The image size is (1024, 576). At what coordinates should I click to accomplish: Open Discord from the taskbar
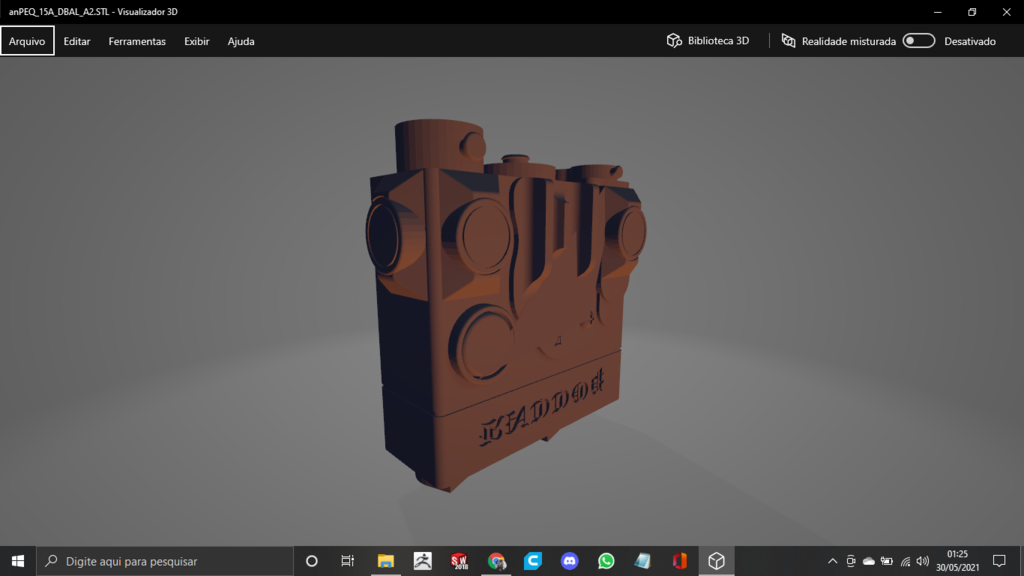pos(569,561)
